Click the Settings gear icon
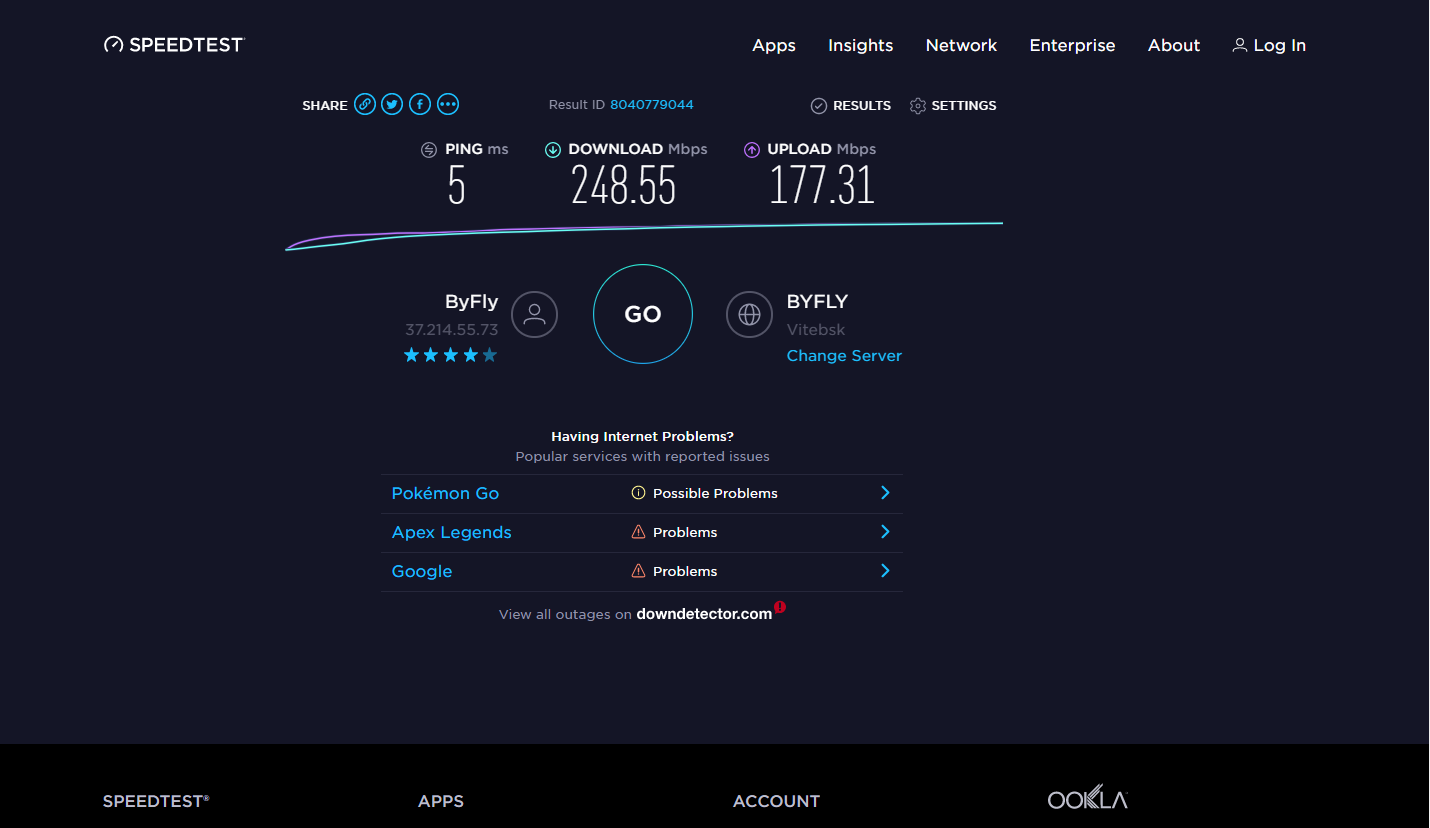Screen dimensions: 1430x828 click(918, 105)
